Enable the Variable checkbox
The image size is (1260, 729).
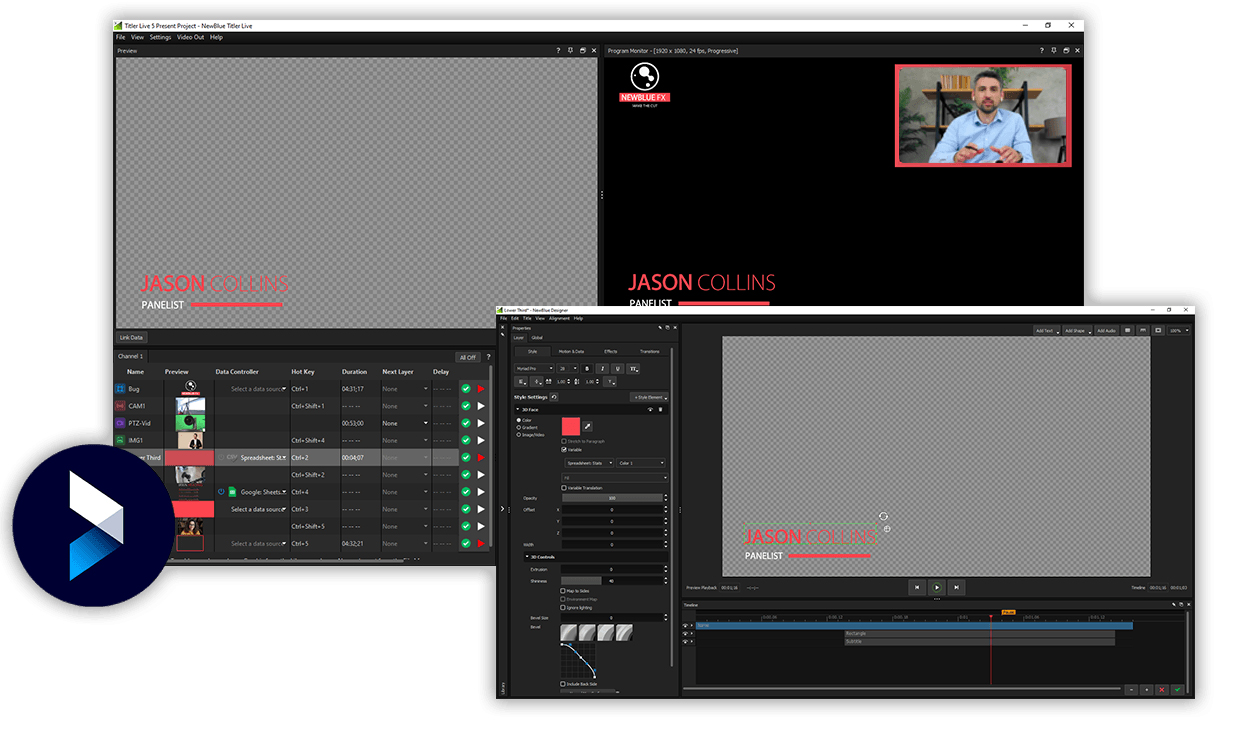[x=564, y=450]
